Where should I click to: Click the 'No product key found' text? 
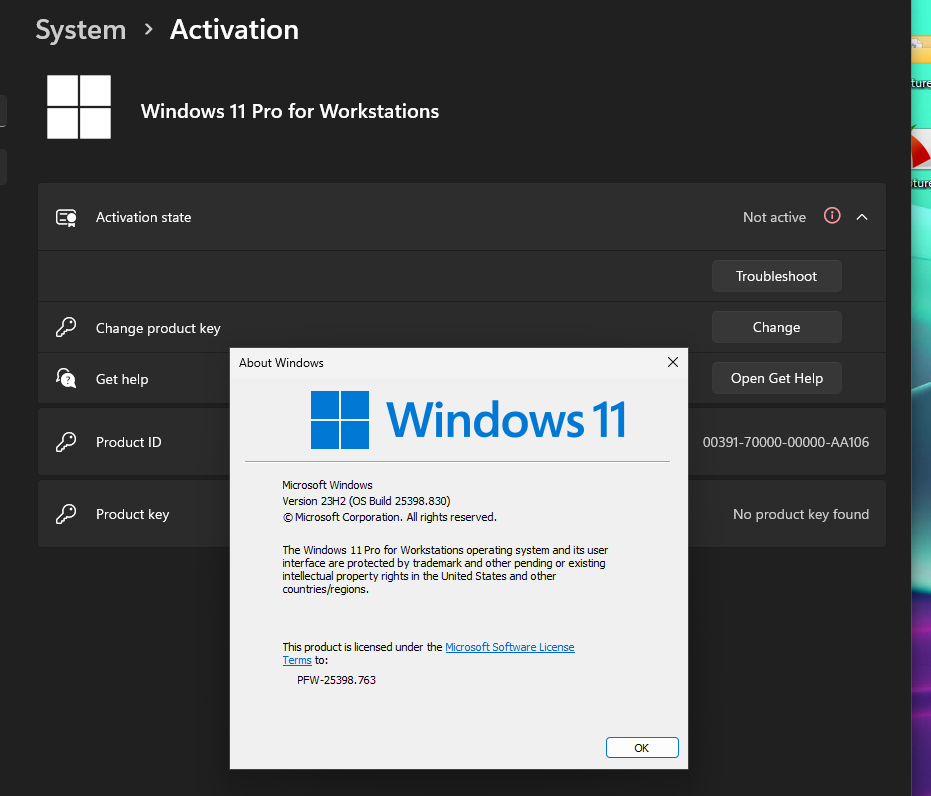801,514
